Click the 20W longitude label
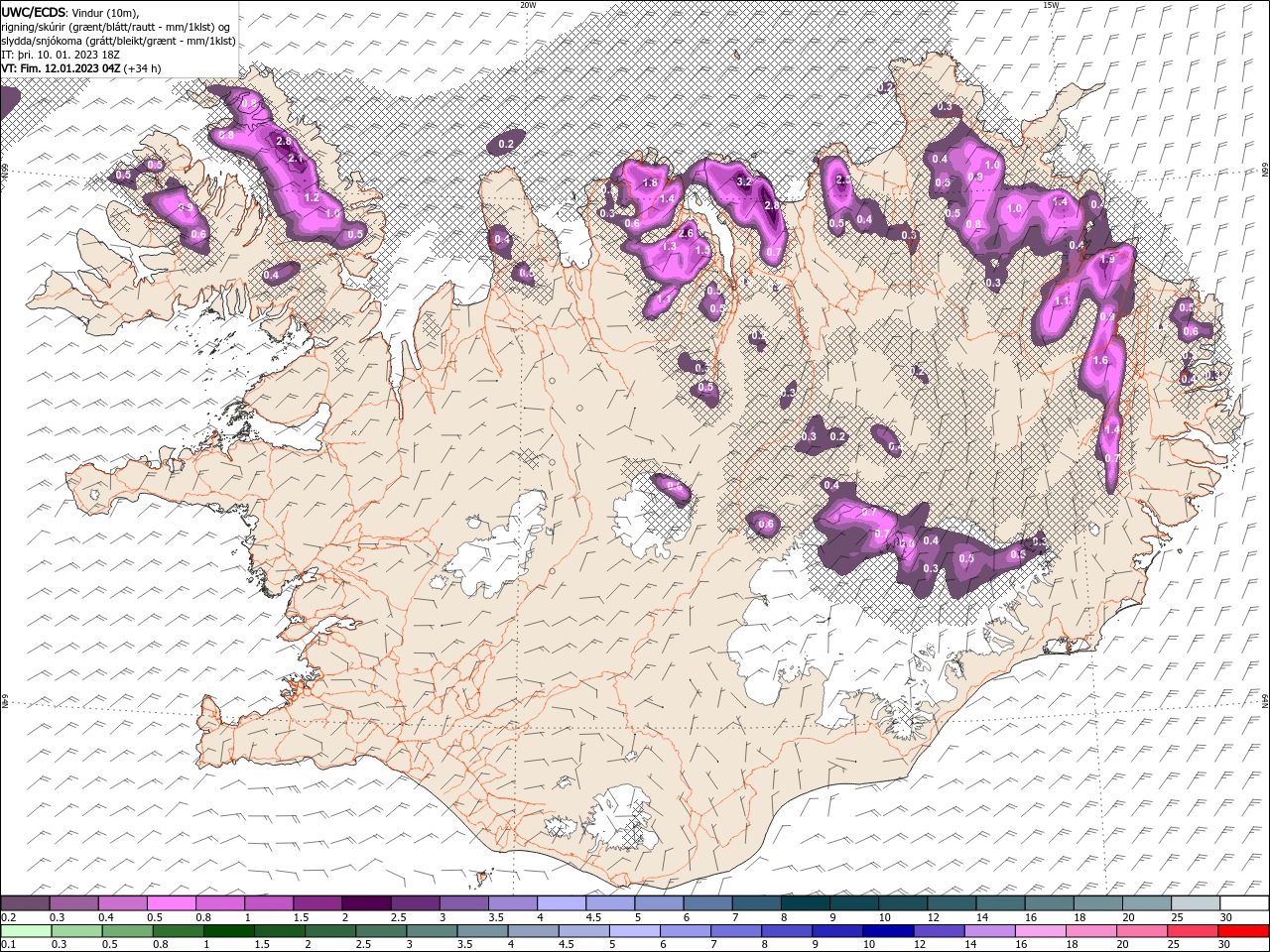This screenshot has height=952, width=1270. (x=528, y=5)
